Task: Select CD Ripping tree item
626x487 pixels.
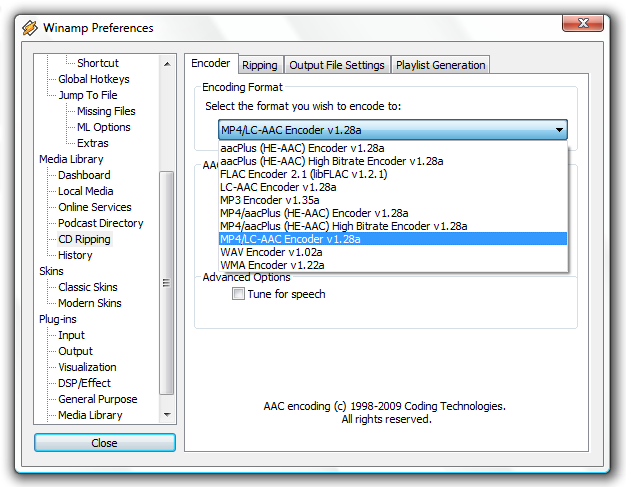Action: point(84,239)
